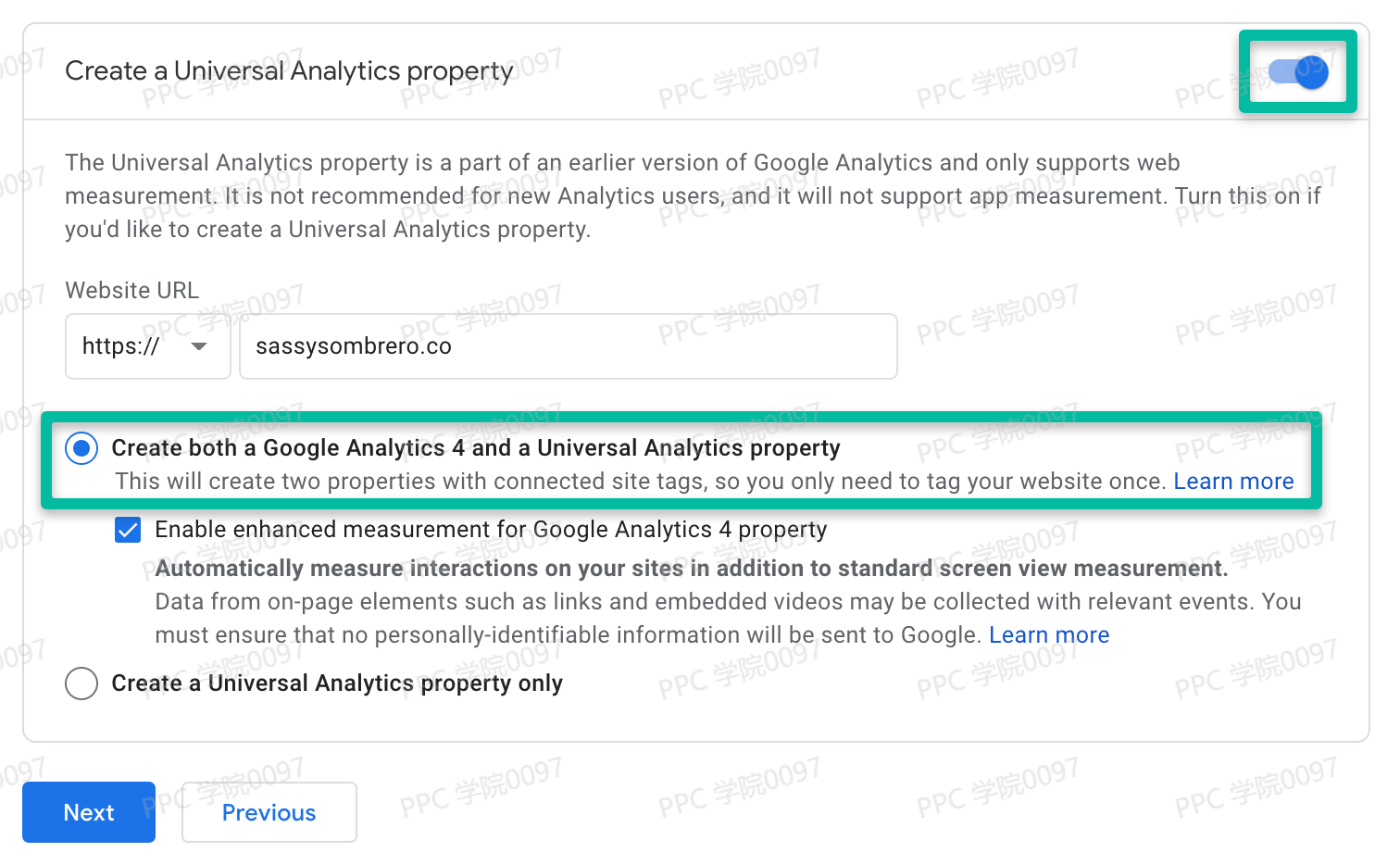Screen dimensions: 1400x865
Task: Click the 'Create a Universal Analytics property' heading
Action: (289, 71)
